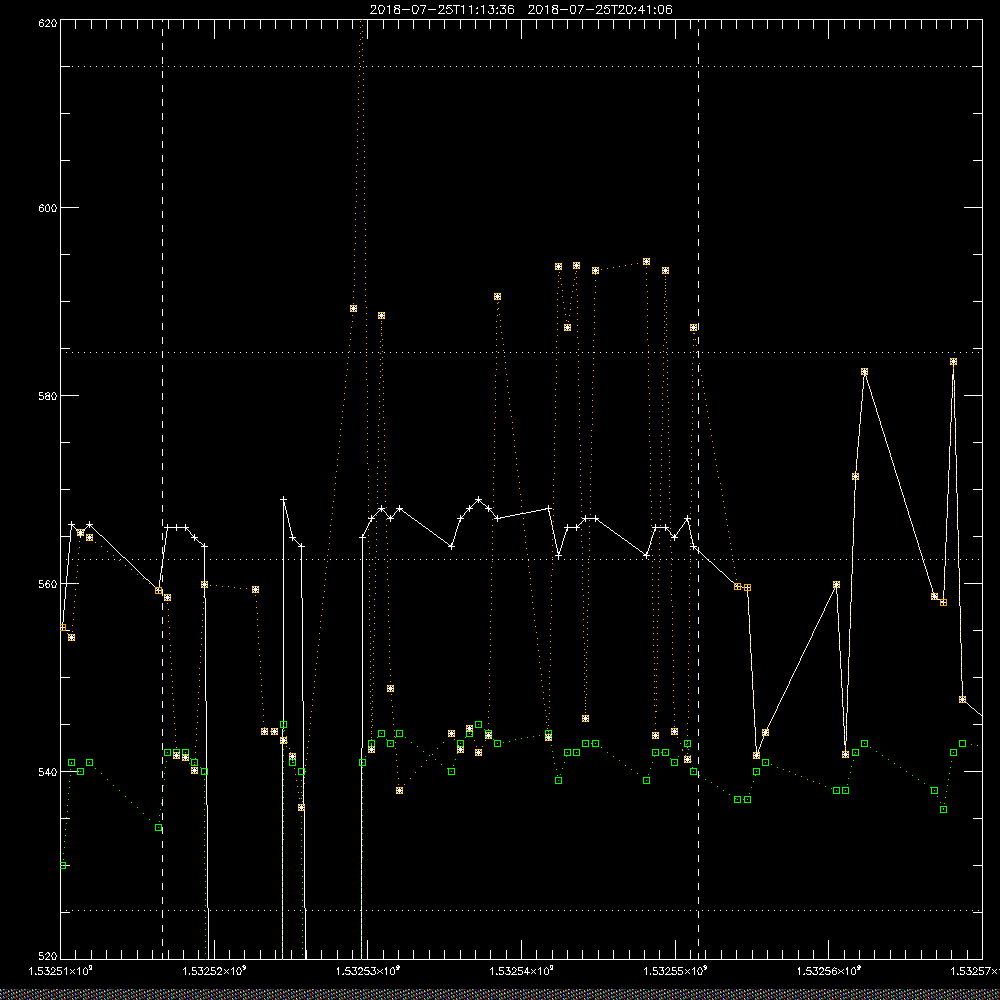Click the end timestamp 2018-07-25T20:41:06 in title
Viewport: 1000px width, 1000px height.
click(600, 10)
